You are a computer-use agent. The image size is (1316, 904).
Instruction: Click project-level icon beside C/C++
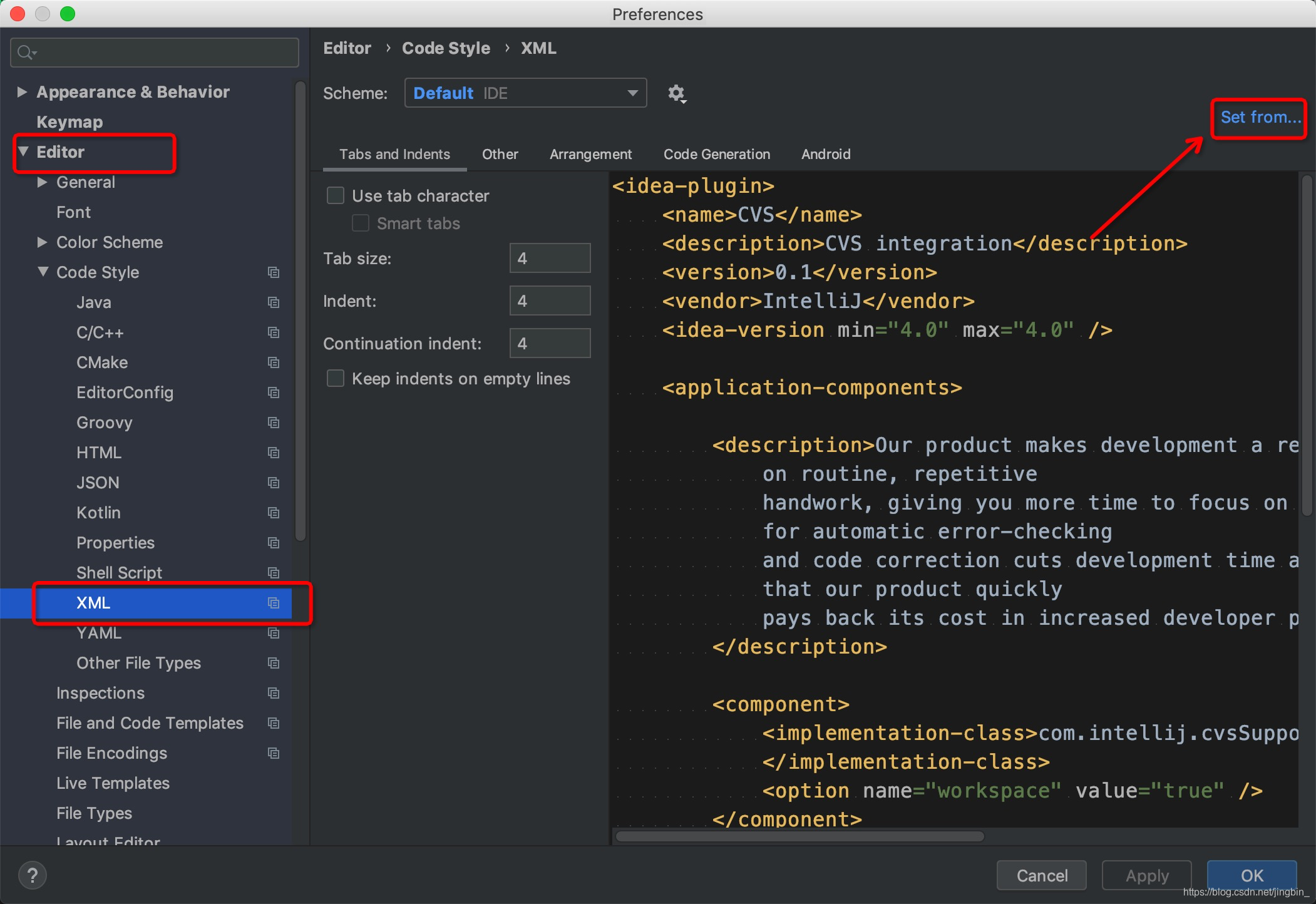(274, 332)
